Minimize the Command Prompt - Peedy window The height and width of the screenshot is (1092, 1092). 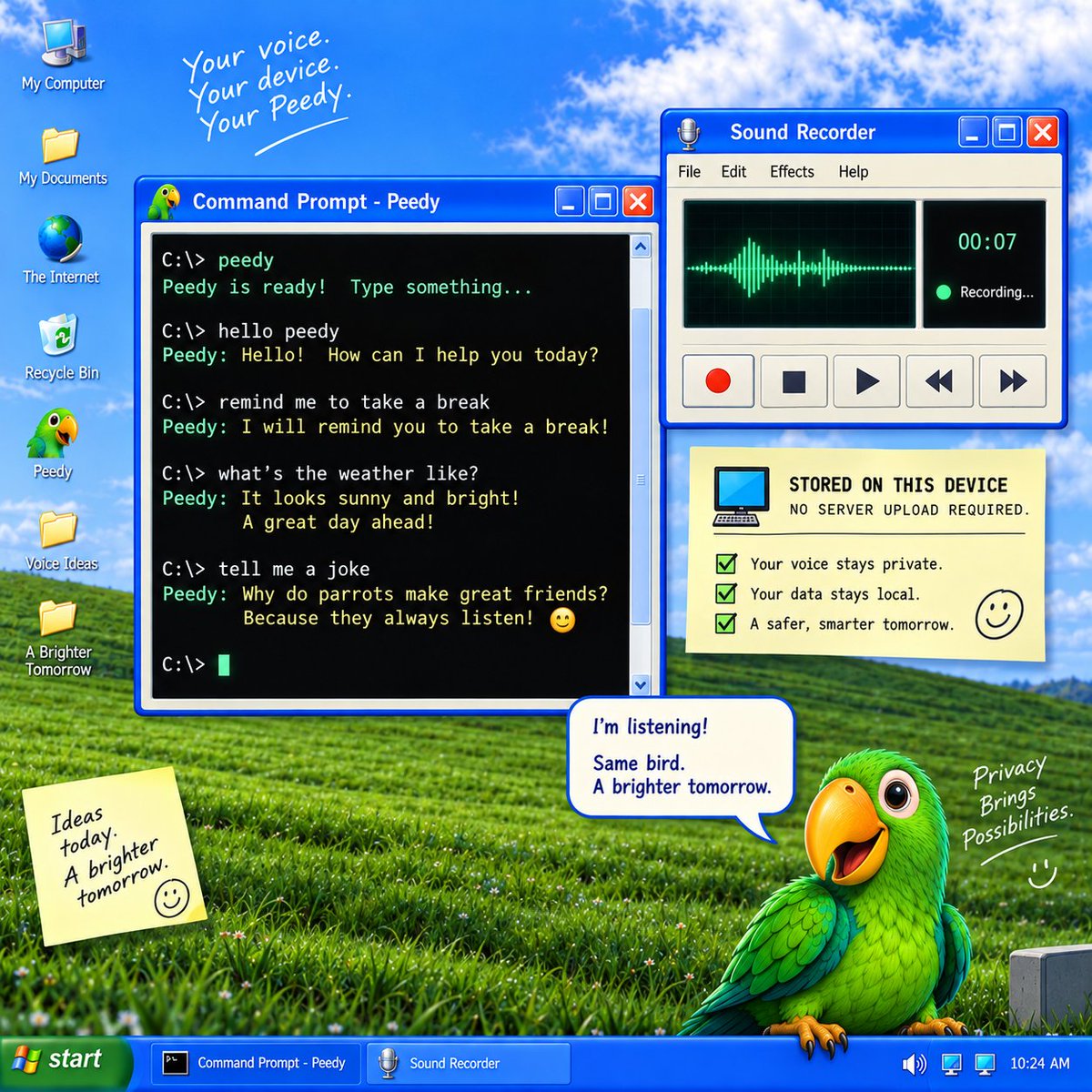[x=570, y=201]
